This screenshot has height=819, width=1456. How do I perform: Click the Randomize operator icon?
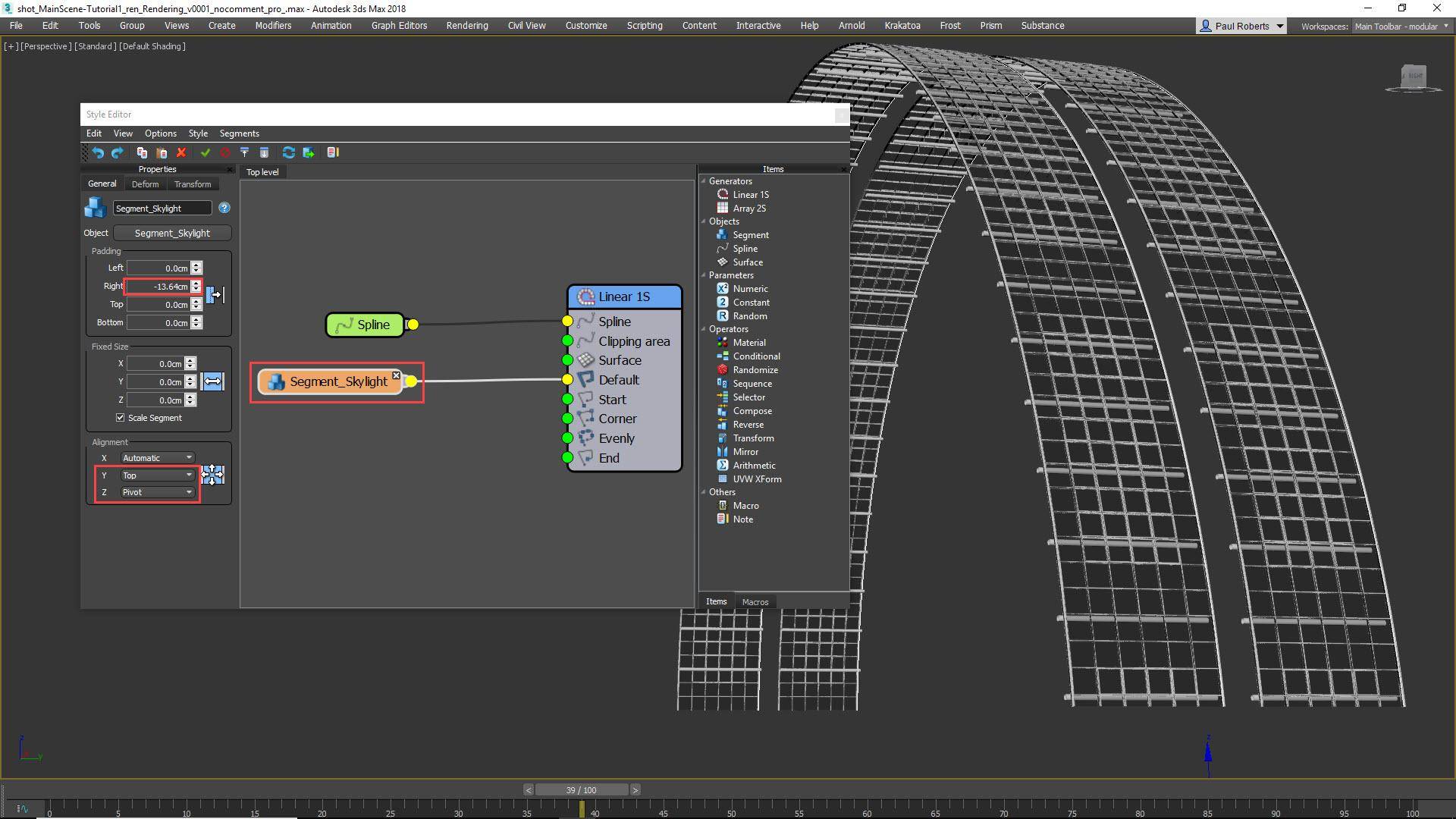tap(723, 369)
